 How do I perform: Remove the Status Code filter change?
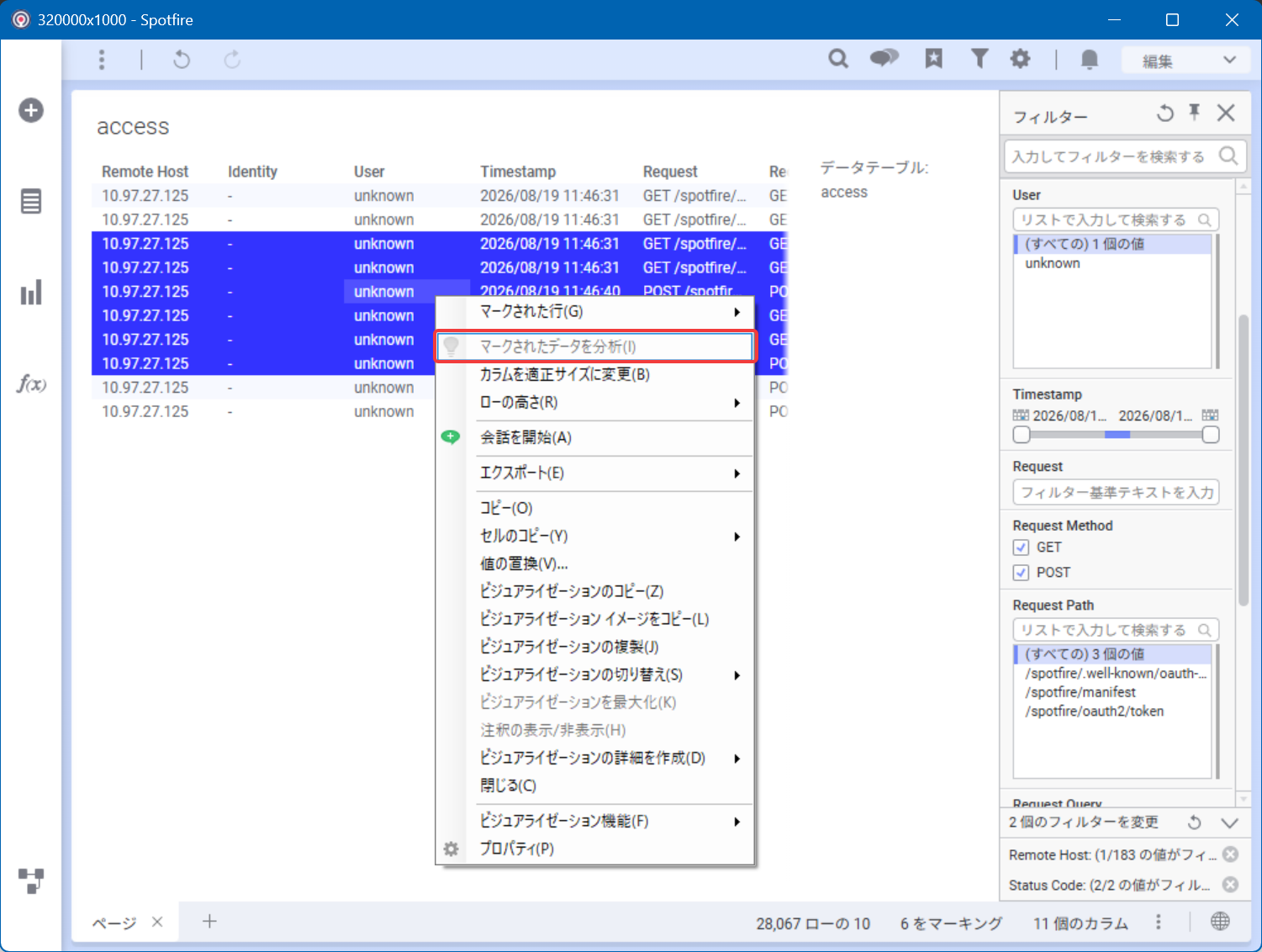point(1231,885)
